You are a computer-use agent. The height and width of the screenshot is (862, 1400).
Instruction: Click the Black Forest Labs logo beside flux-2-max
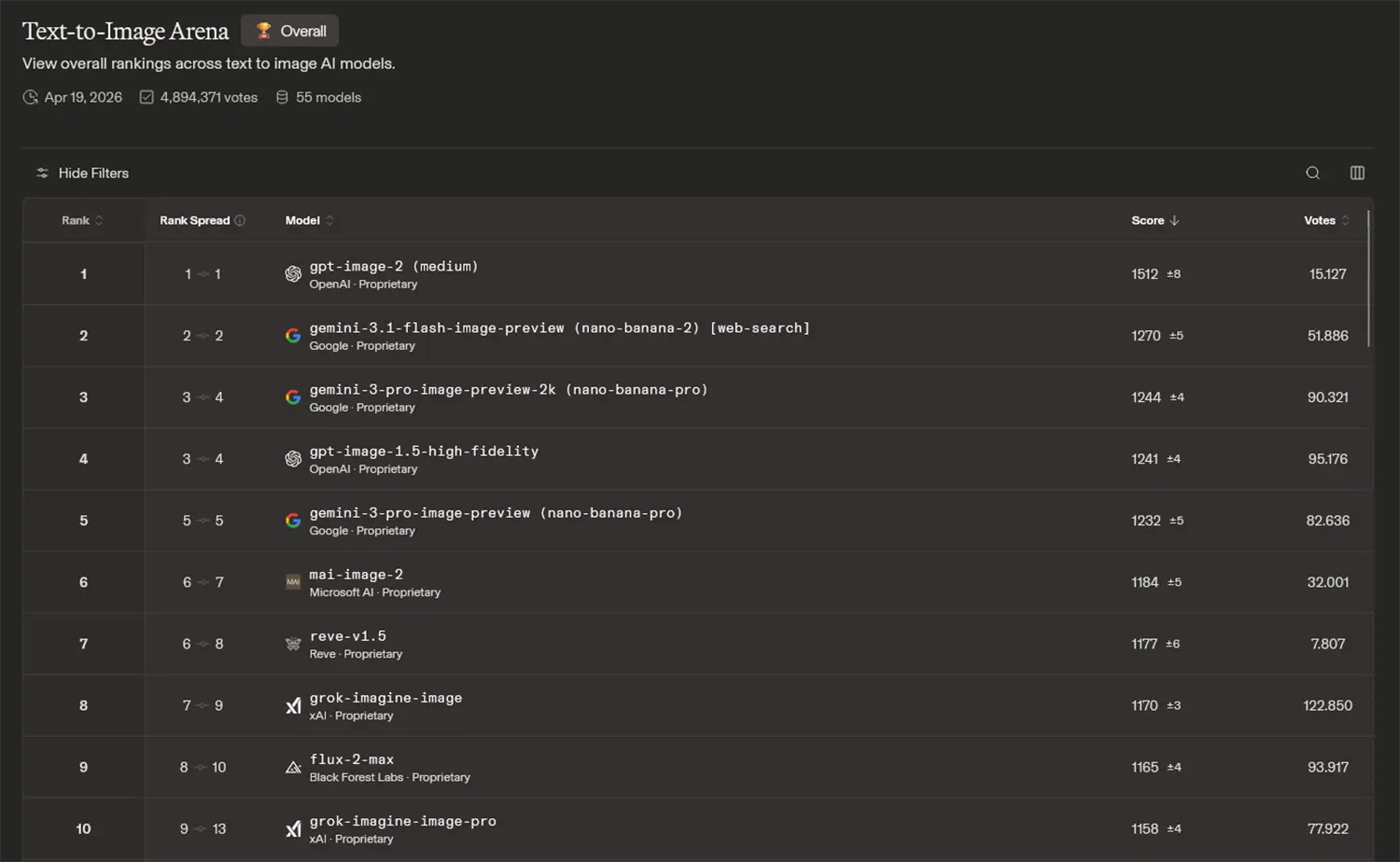pyautogui.click(x=293, y=767)
